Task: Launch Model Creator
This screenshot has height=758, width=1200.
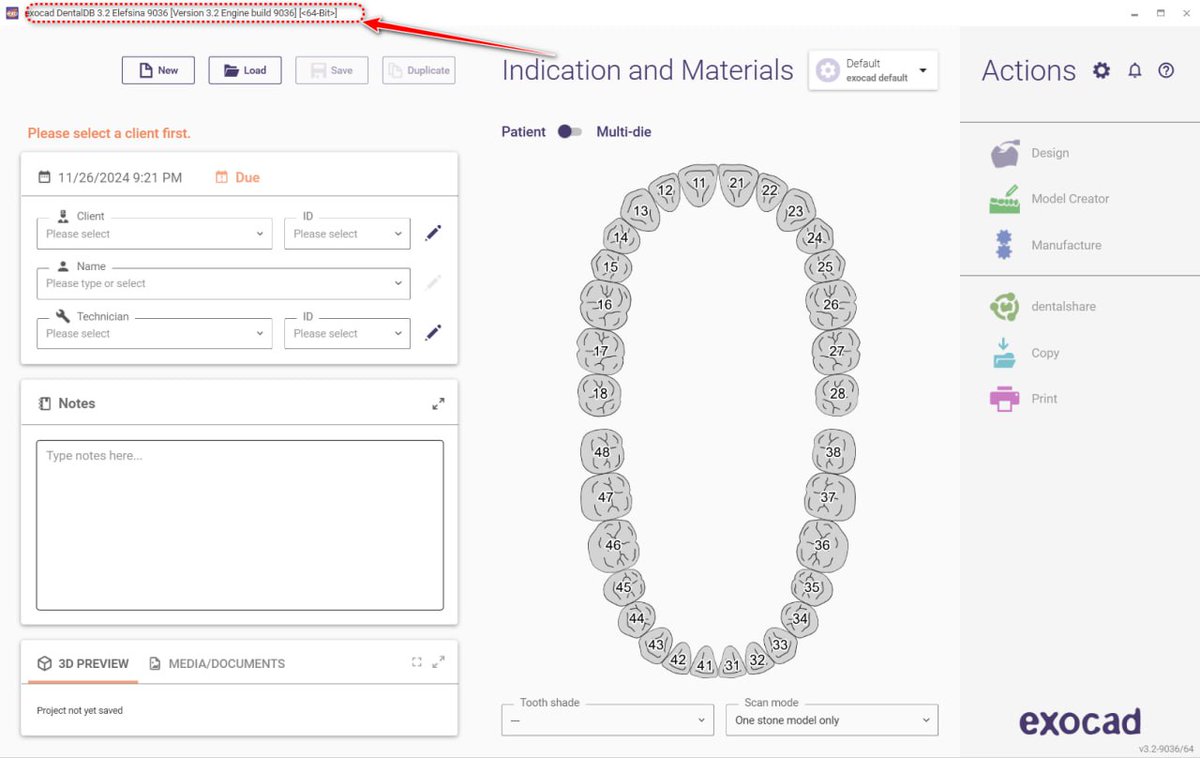Action: tap(1070, 198)
